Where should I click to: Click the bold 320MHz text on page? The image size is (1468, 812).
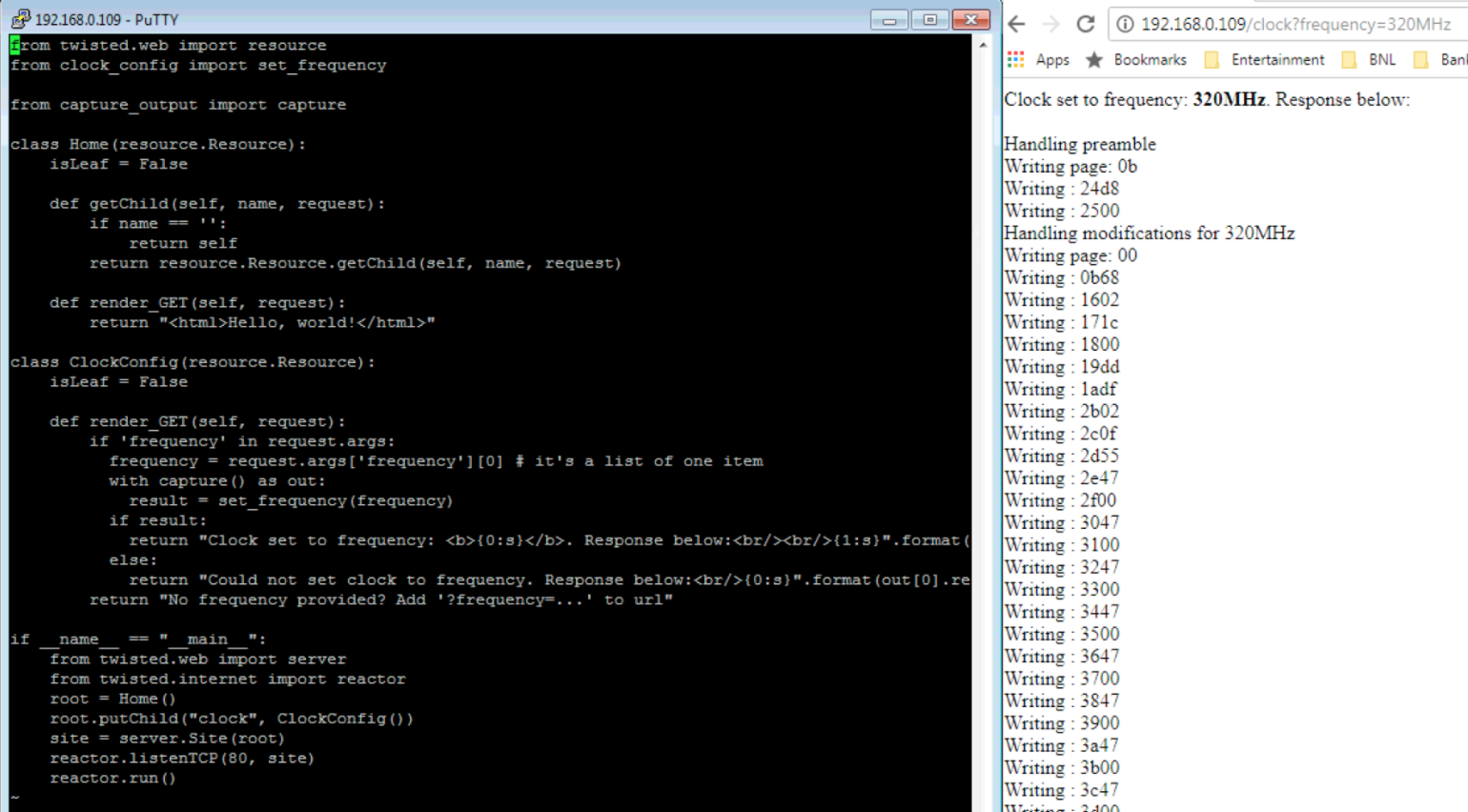click(x=1229, y=99)
